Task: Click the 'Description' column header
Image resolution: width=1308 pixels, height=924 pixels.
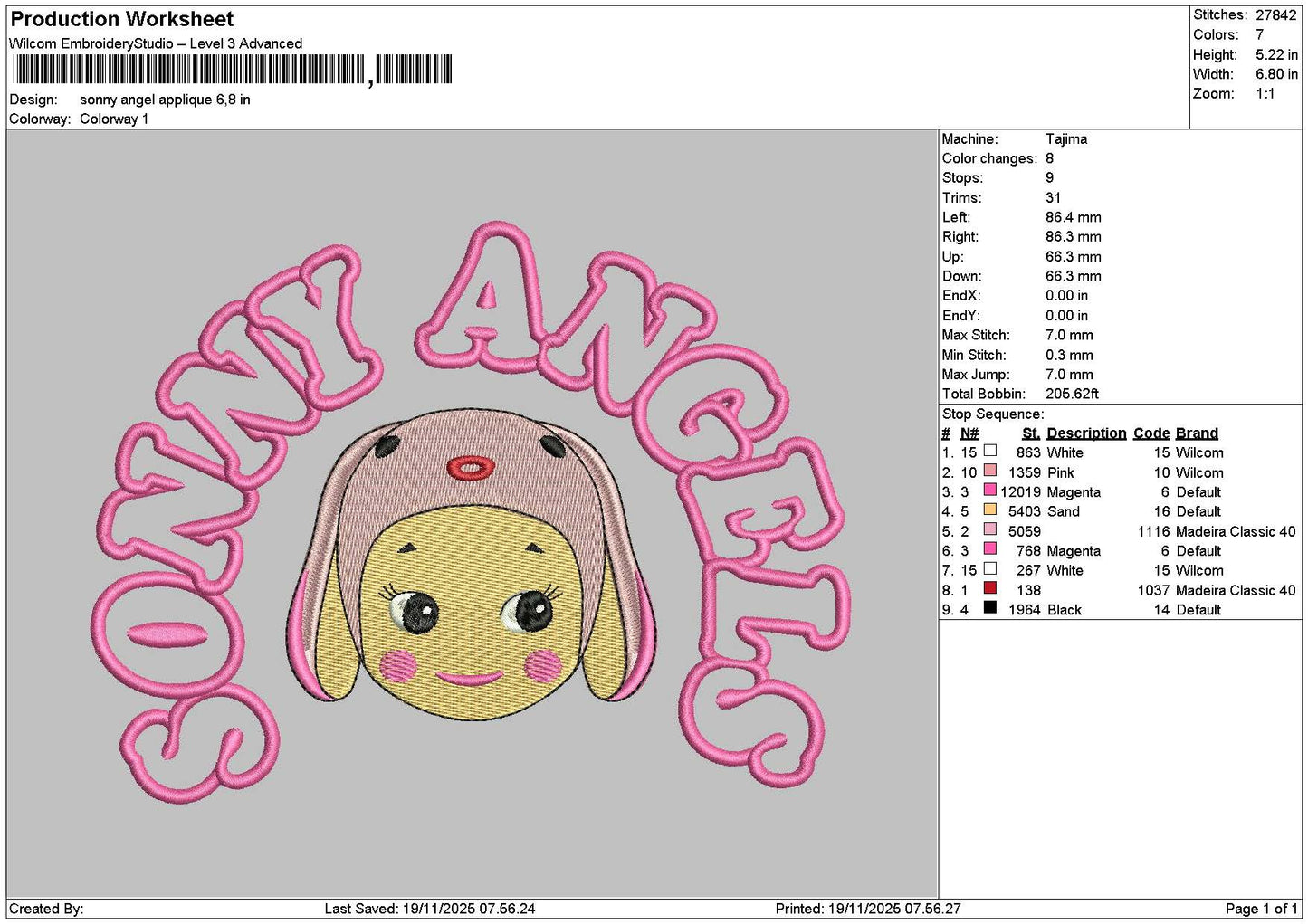Action: click(1086, 433)
